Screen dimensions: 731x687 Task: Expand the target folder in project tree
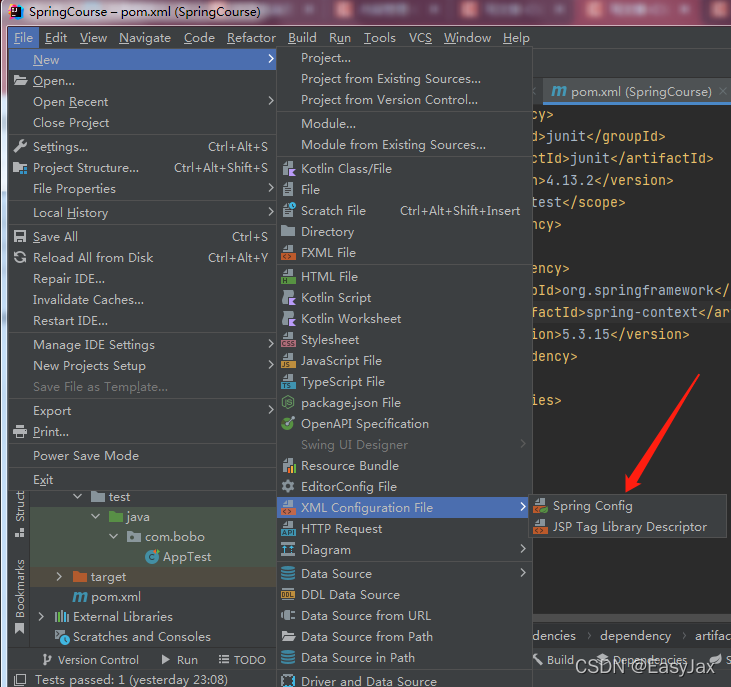tap(59, 577)
